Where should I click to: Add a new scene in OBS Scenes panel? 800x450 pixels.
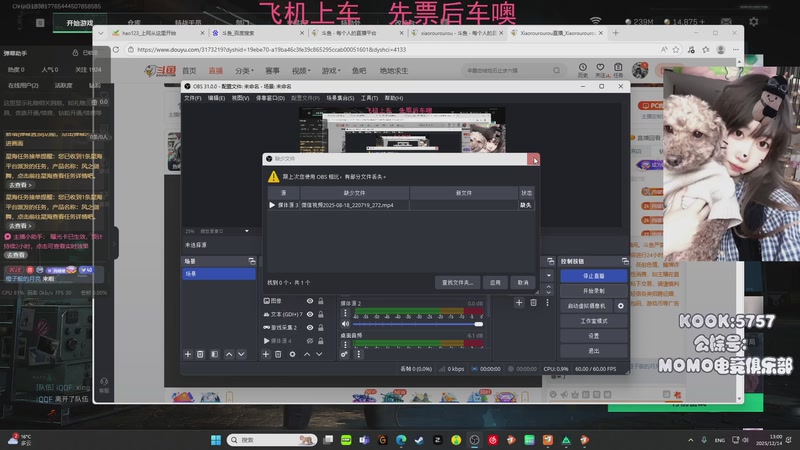point(188,354)
